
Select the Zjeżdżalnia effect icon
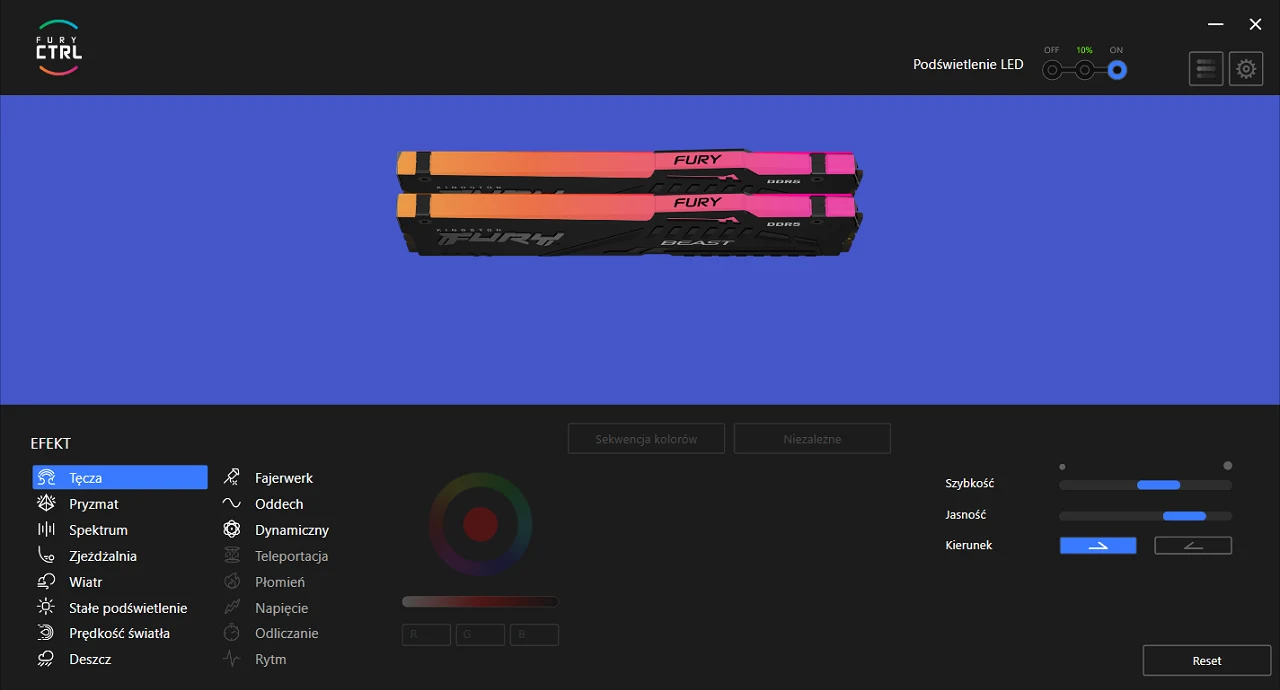tap(46, 556)
